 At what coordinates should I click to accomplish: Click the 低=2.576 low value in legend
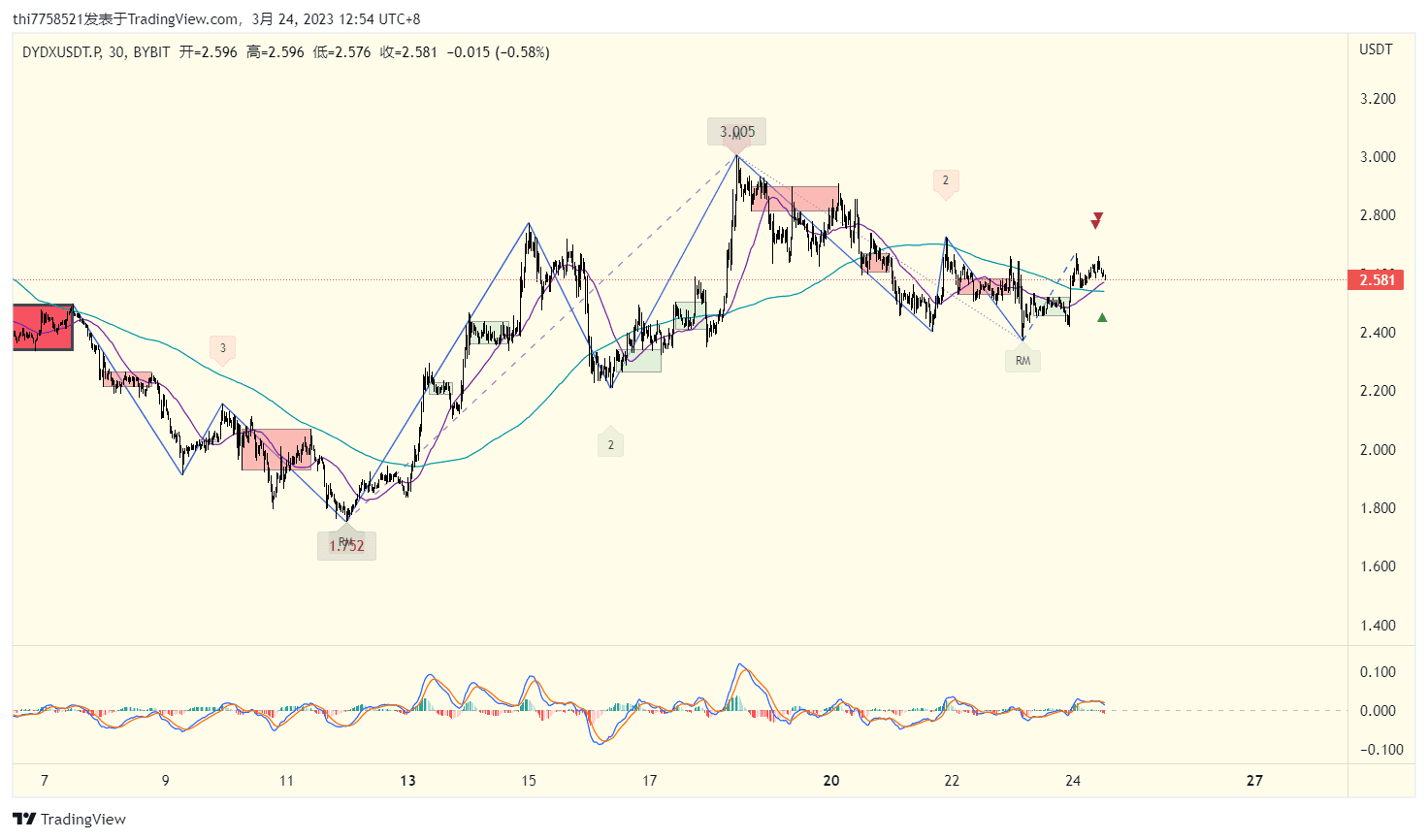pos(341,52)
